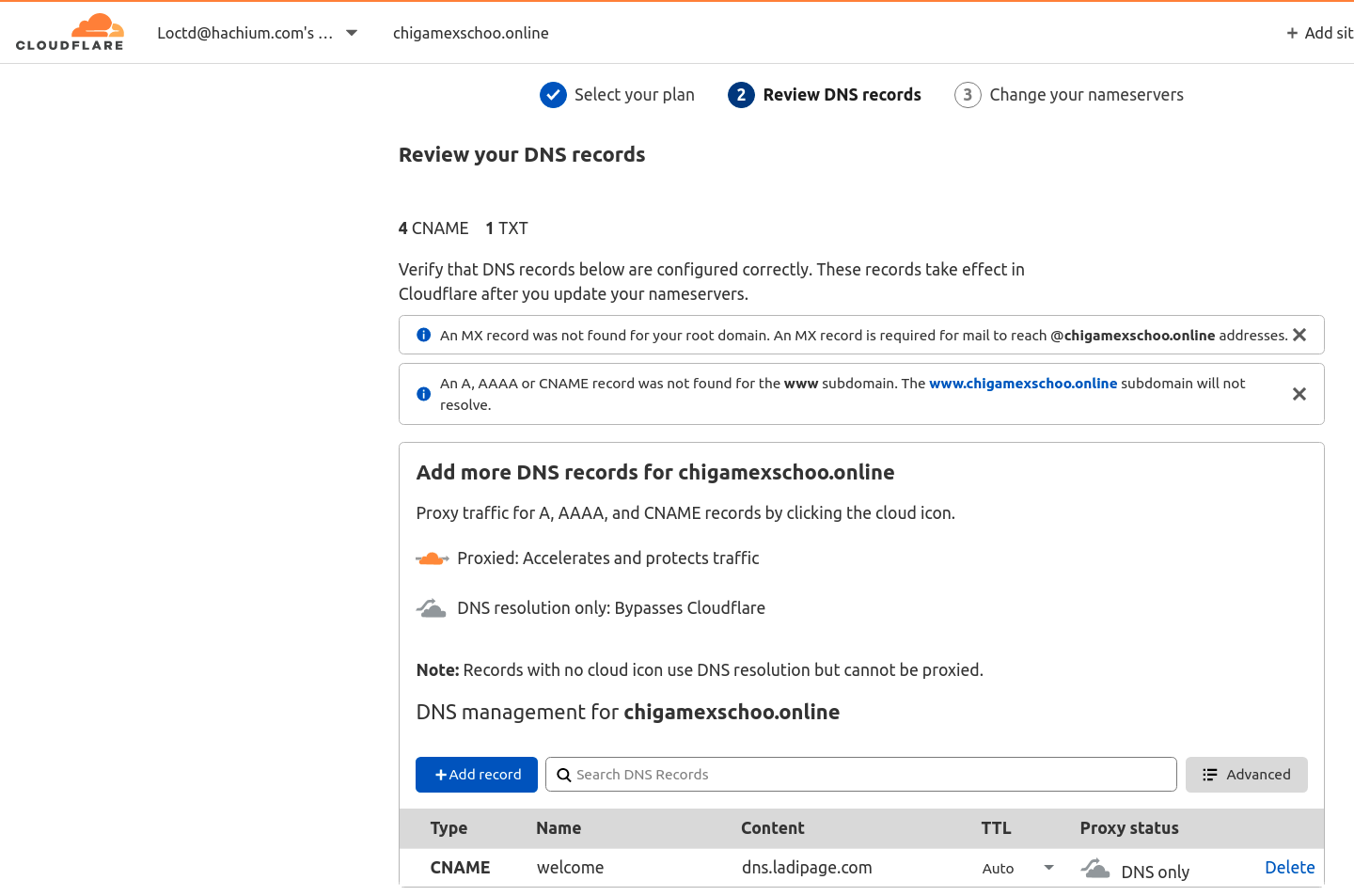Select the Review DNS records step

coord(842,95)
